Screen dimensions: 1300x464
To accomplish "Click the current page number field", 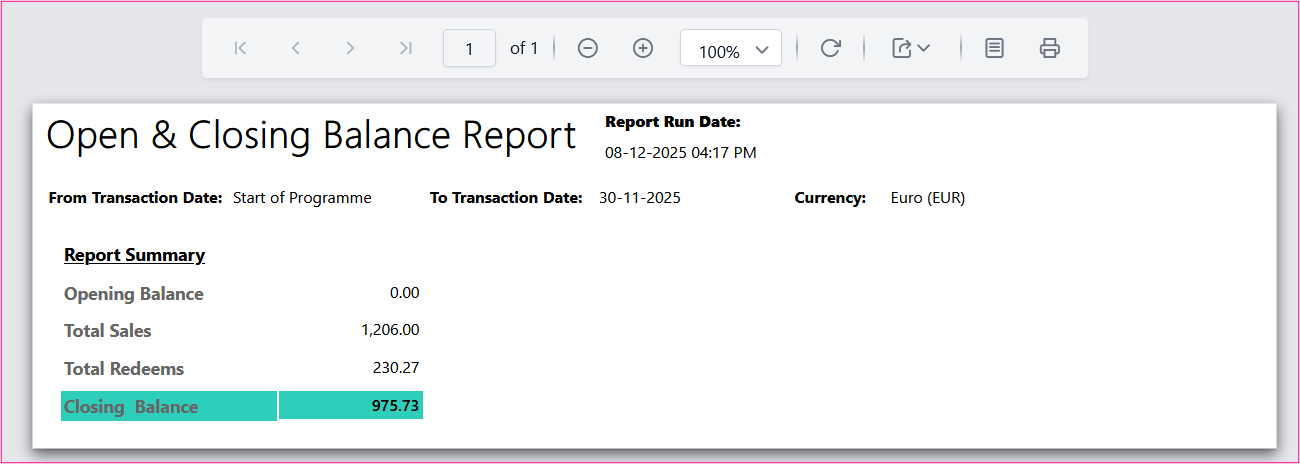I will click(469, 49).
